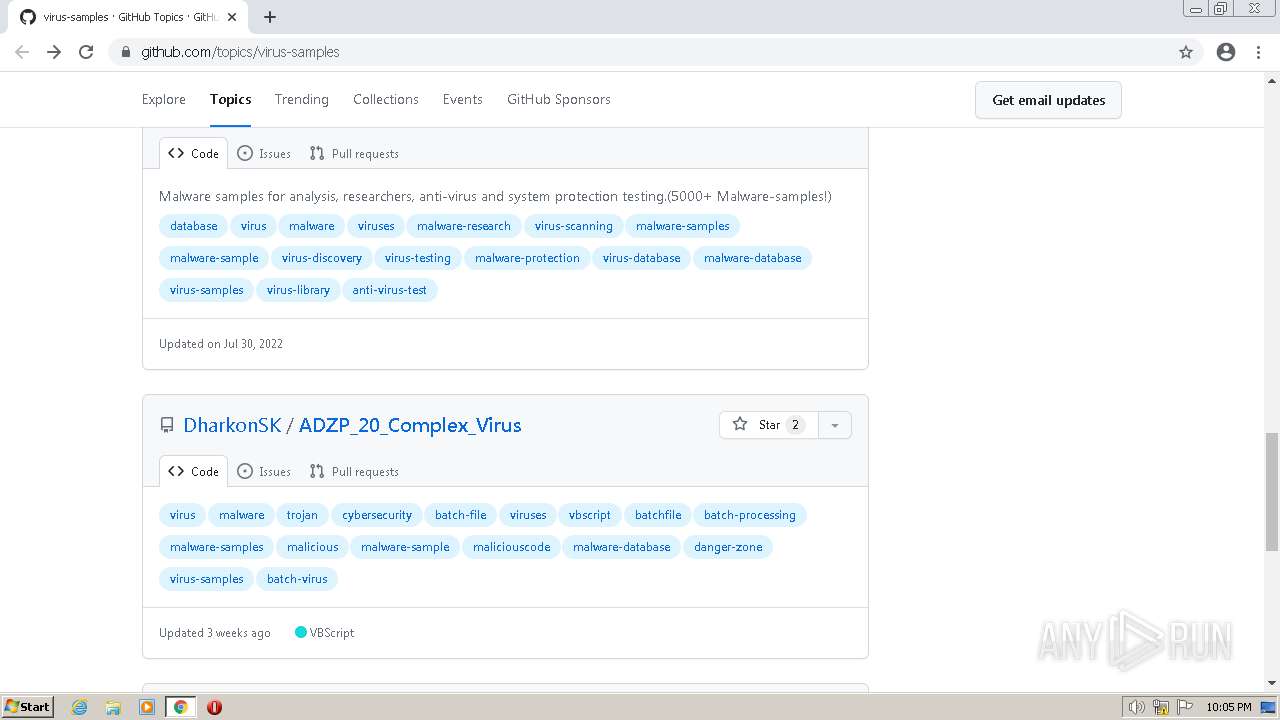Image resolution: width=1280 pixels, height=720 pixels.
Task: Click the 'Updated on Jul 30, 2022' text
Action: [x=221, y=344]
